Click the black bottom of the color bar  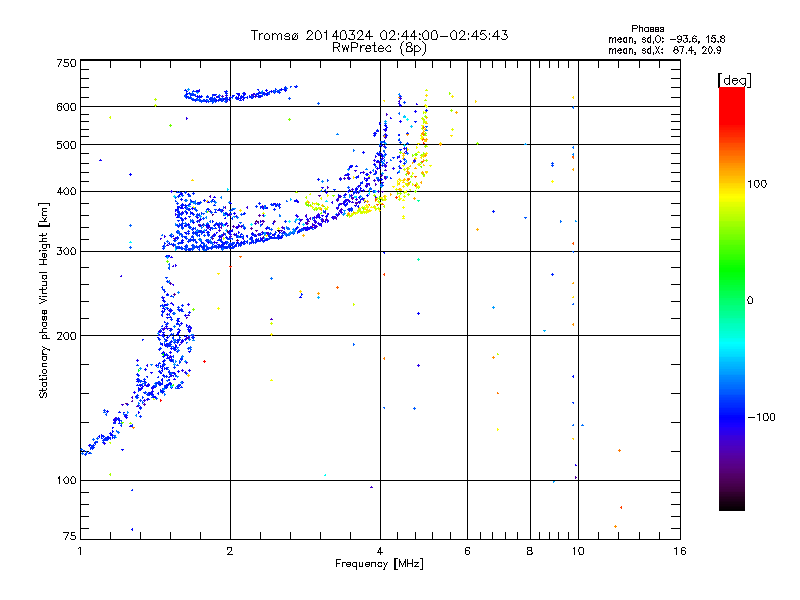pos(732,503)
